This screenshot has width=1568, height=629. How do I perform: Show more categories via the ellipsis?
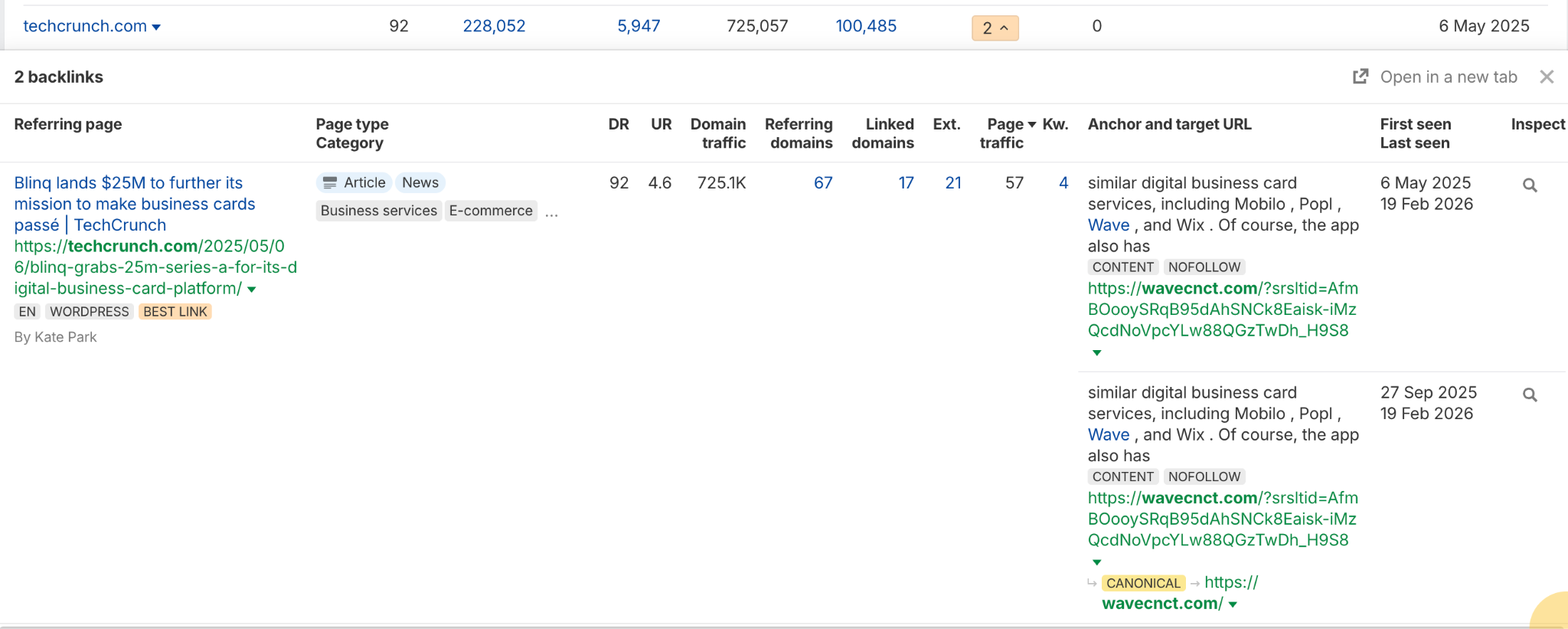551,213
